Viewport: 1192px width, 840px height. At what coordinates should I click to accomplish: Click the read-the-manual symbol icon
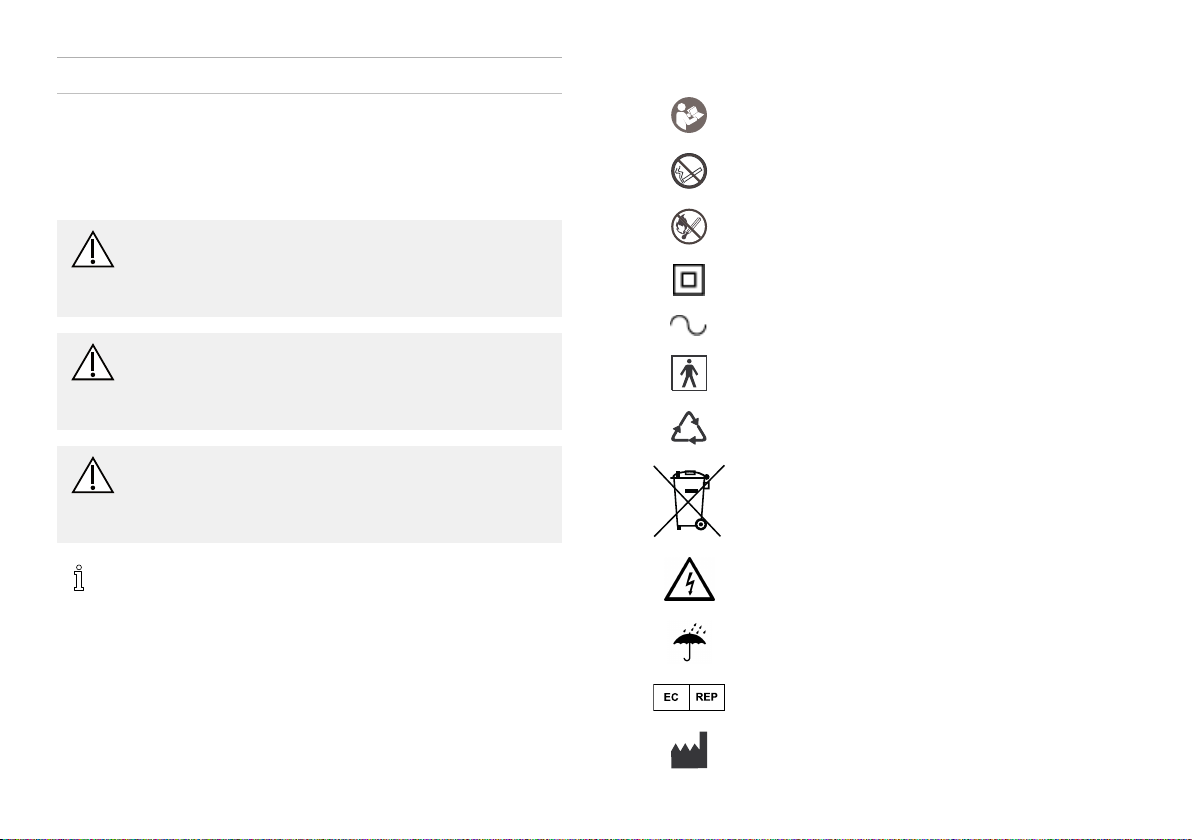tap(689, 116)
